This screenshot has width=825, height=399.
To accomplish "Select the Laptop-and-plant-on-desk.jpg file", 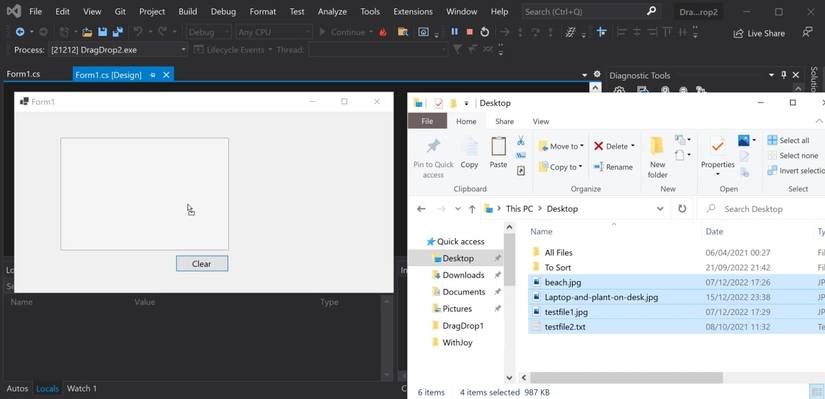I will 676,297.
